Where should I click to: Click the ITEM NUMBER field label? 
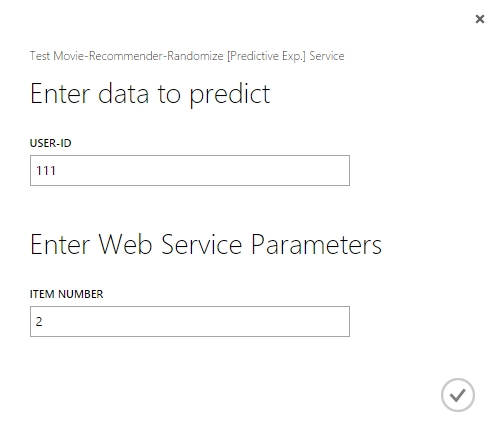coord(67,294)
